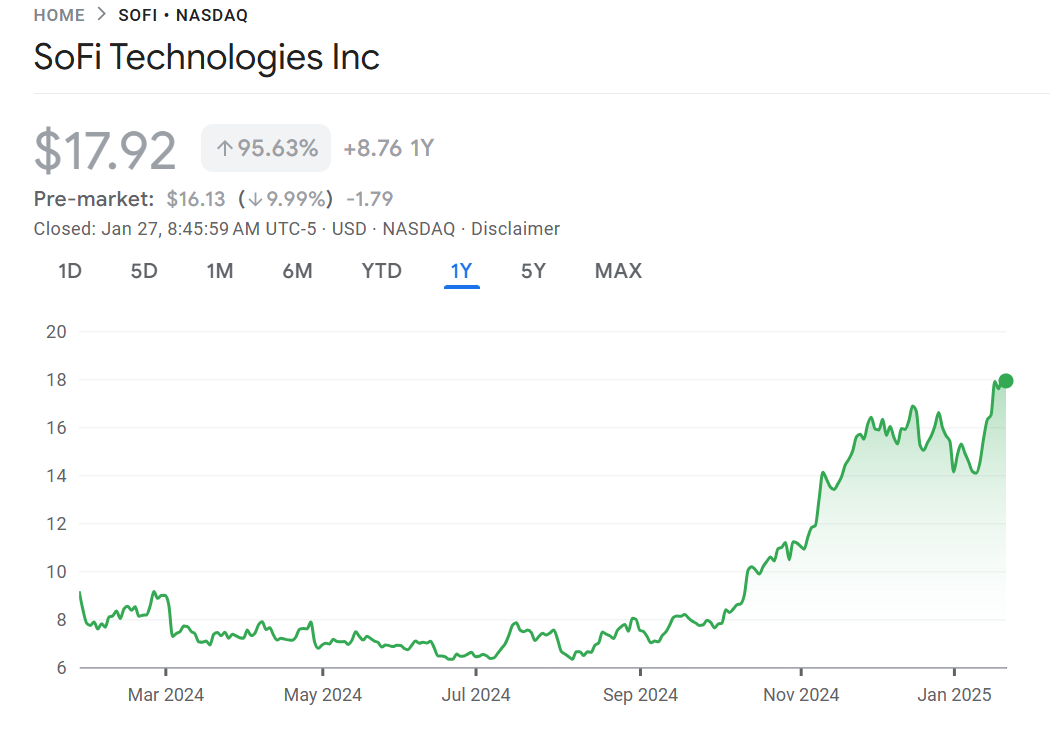Click the Mar 2024 axis label
1050x738 pixels.
click(x=166, y=694)
